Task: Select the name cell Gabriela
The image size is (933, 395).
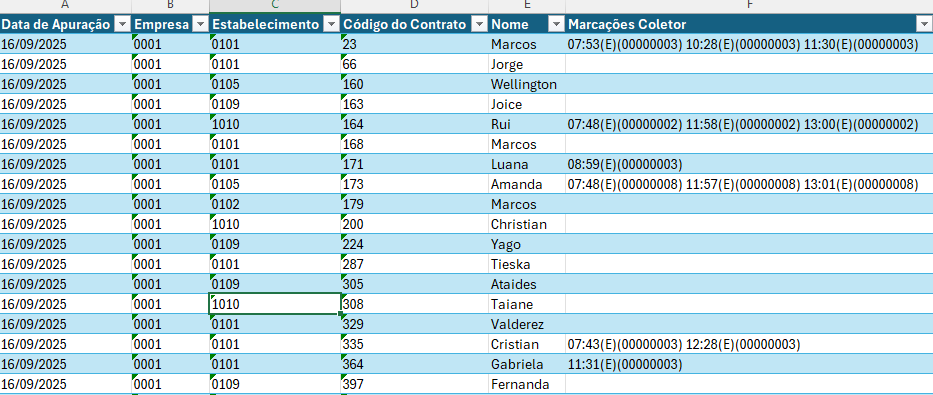Action: tap(527, 364)
